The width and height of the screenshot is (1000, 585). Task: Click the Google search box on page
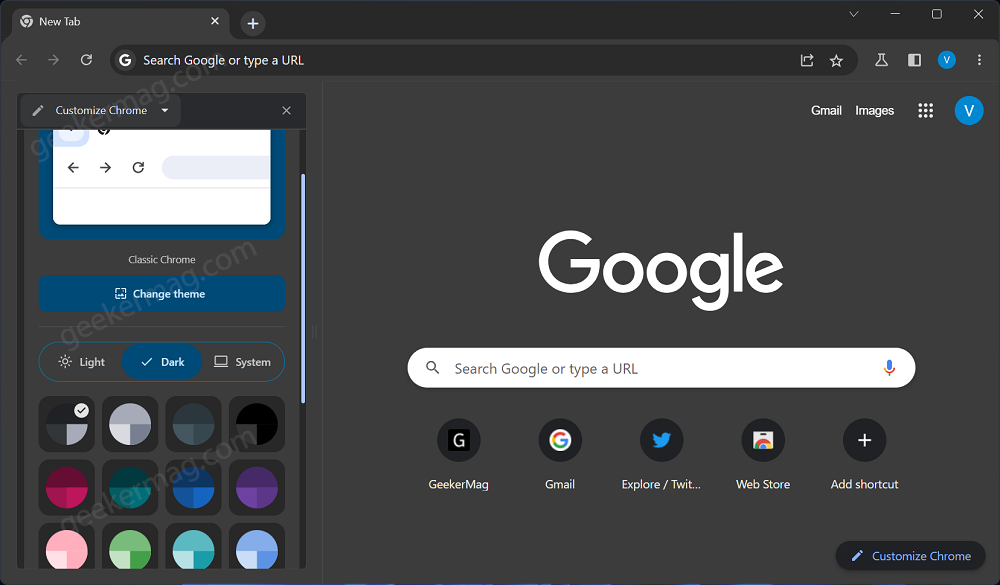tap(661, 368)
